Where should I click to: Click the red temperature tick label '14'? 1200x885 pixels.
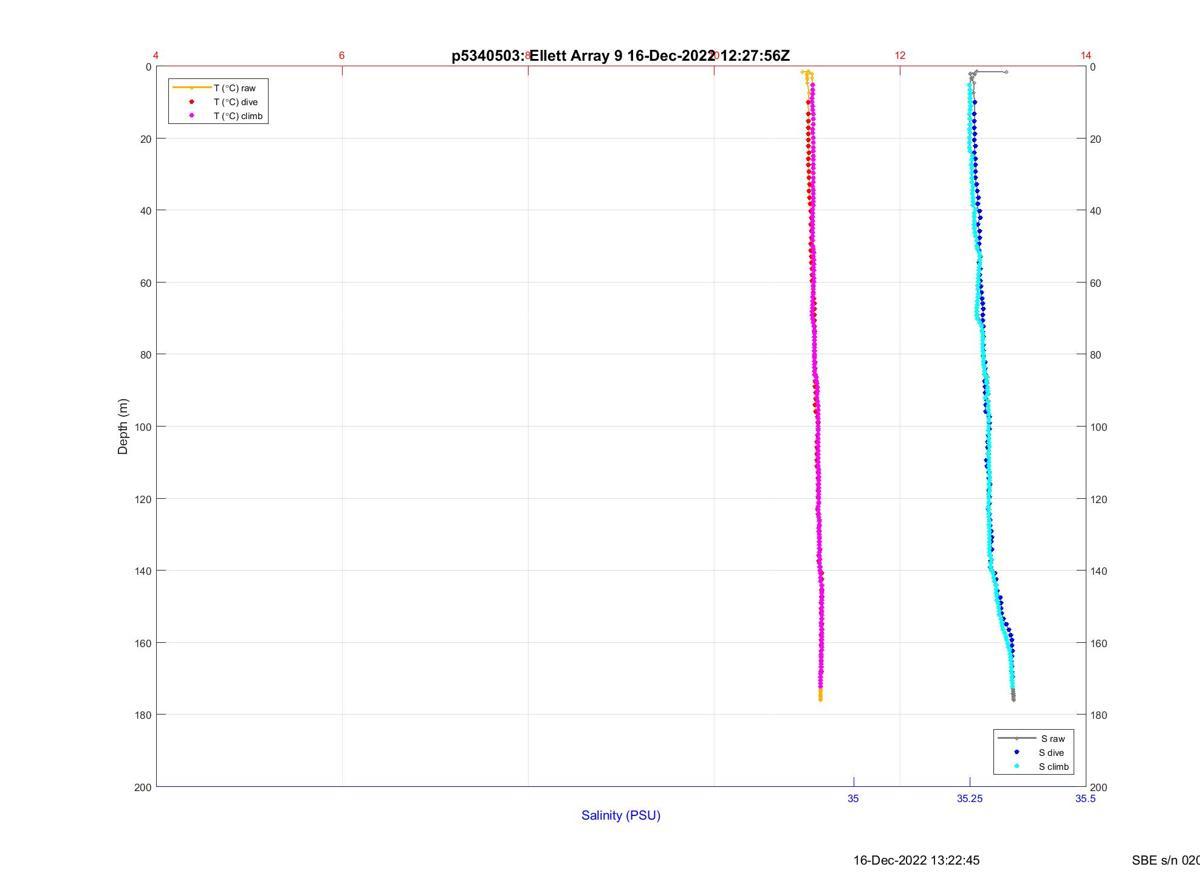point(1086,55)
